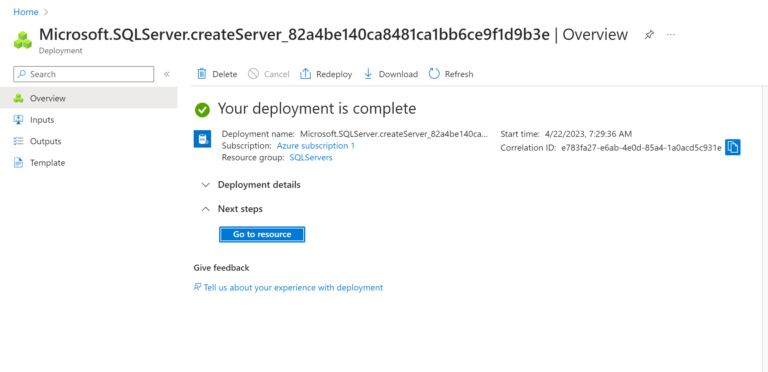
Task: Select the truncated Deployment name value text
Action: pyautogui.click(x=394, y=134)
